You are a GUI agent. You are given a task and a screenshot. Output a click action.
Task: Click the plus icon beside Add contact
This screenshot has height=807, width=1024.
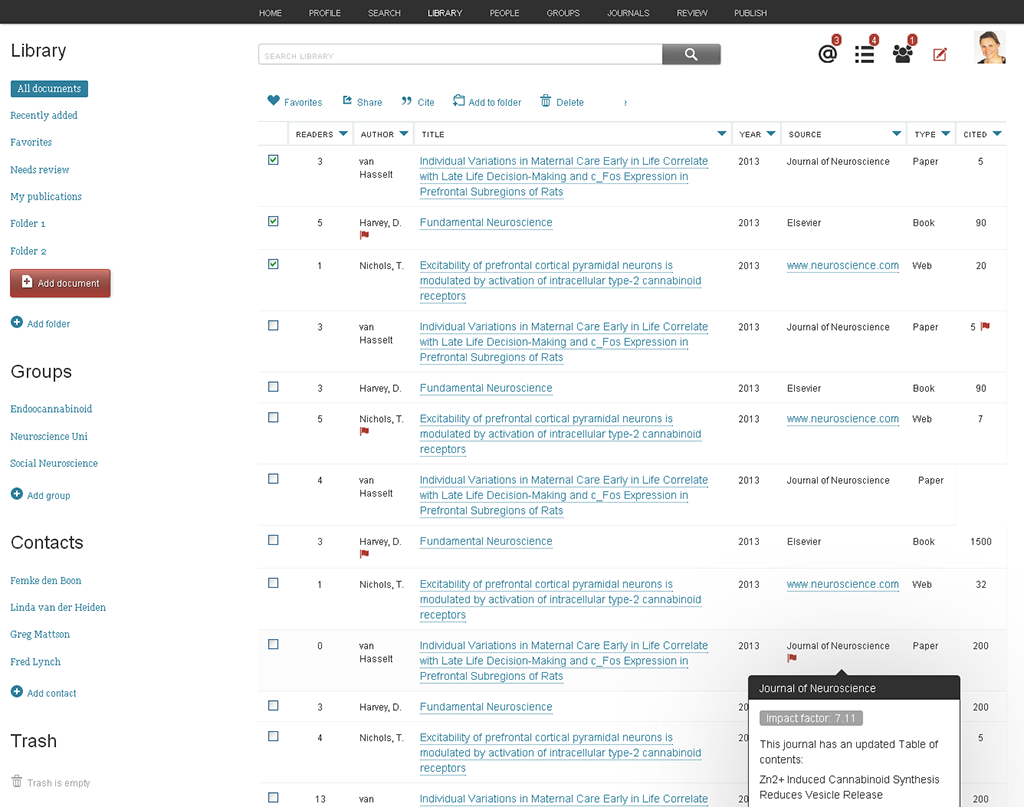(x=17, y=691)
